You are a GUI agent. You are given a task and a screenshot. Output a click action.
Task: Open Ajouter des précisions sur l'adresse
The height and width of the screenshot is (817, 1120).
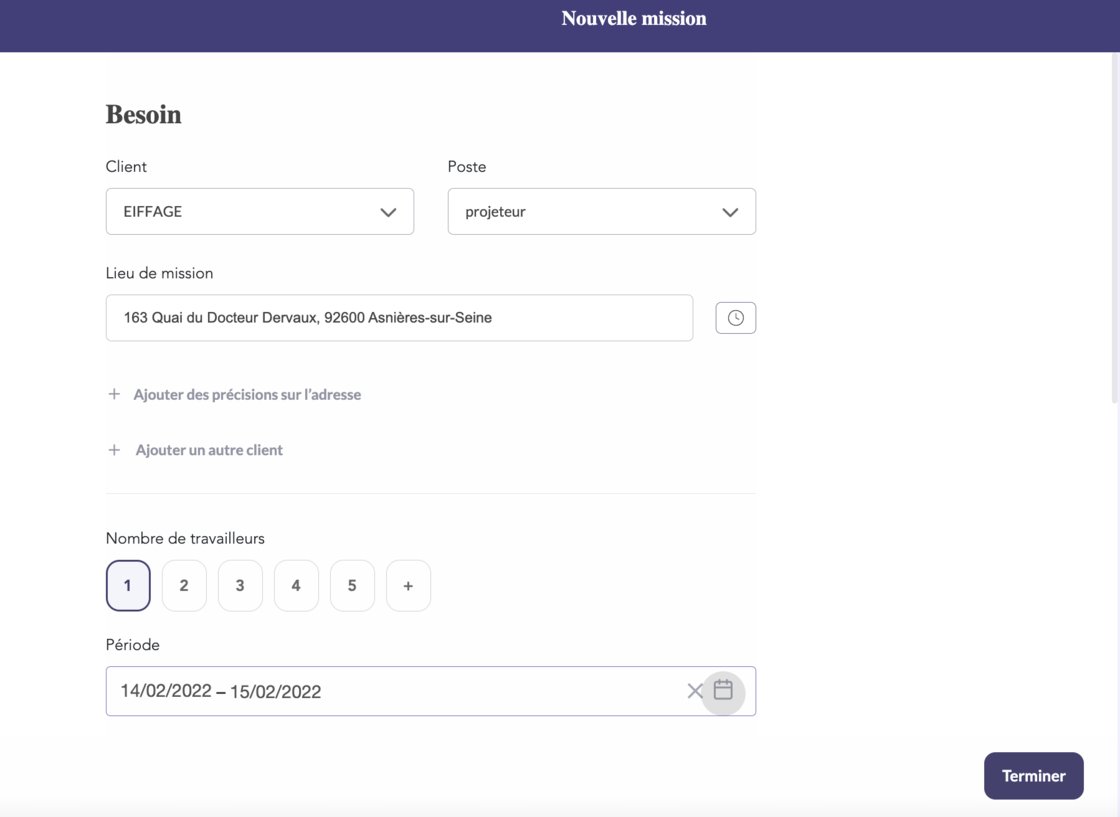point(248,394)
